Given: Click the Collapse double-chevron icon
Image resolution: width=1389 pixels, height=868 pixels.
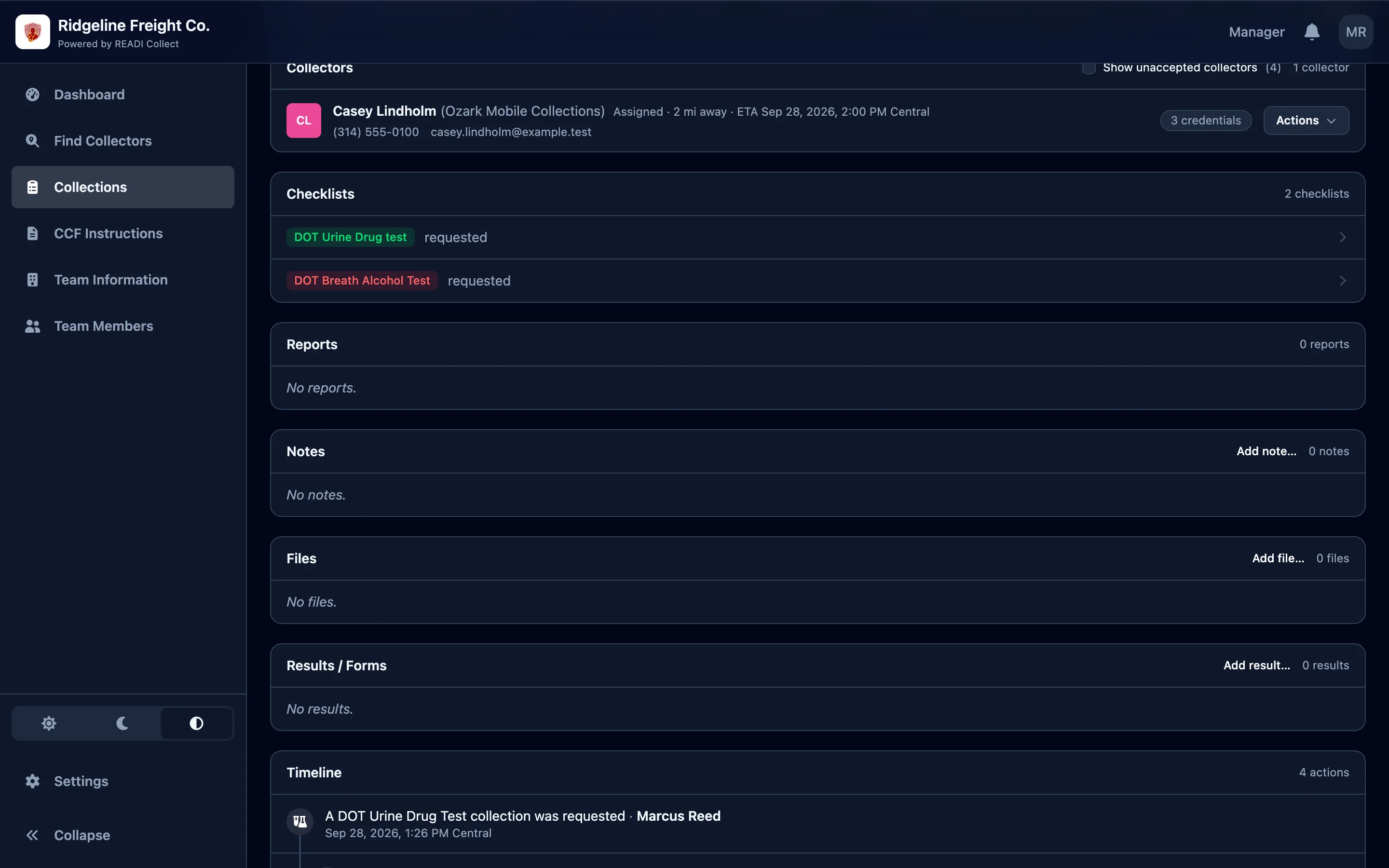Looking at the screenshot, I should pyautogui.click(x=33, y=835).
